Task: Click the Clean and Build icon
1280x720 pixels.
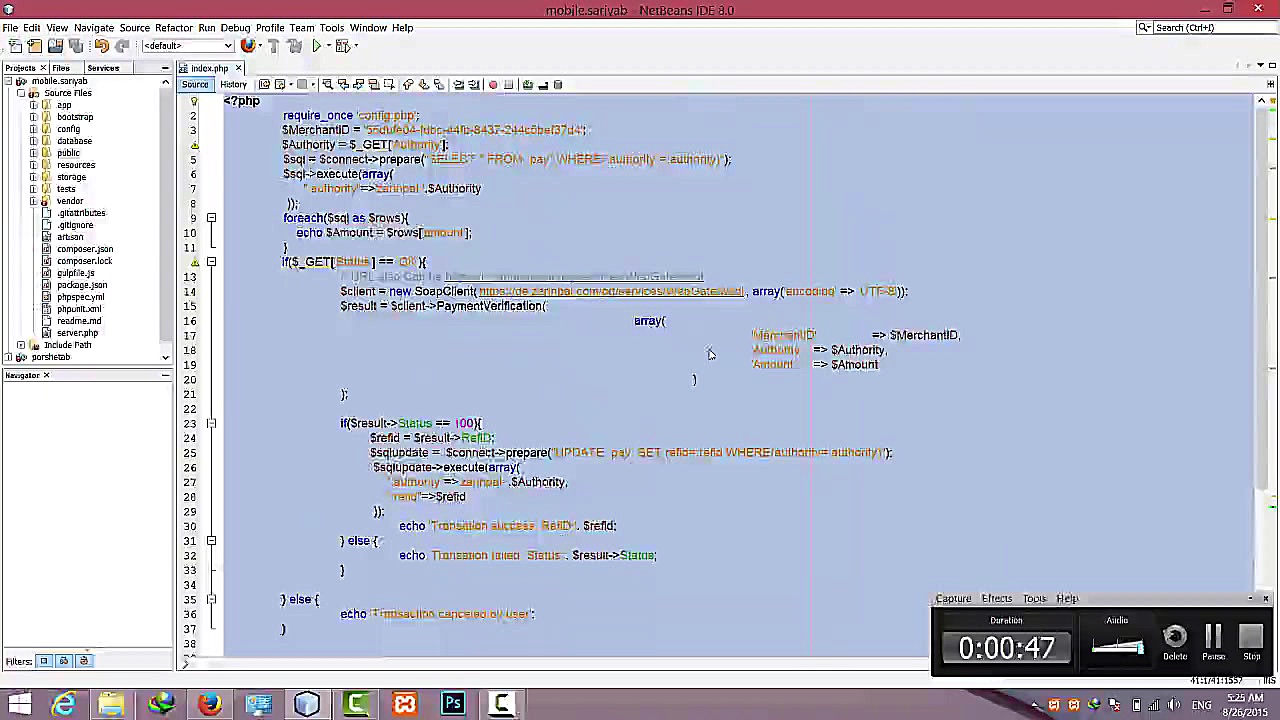Action: (x=295, y=46)
